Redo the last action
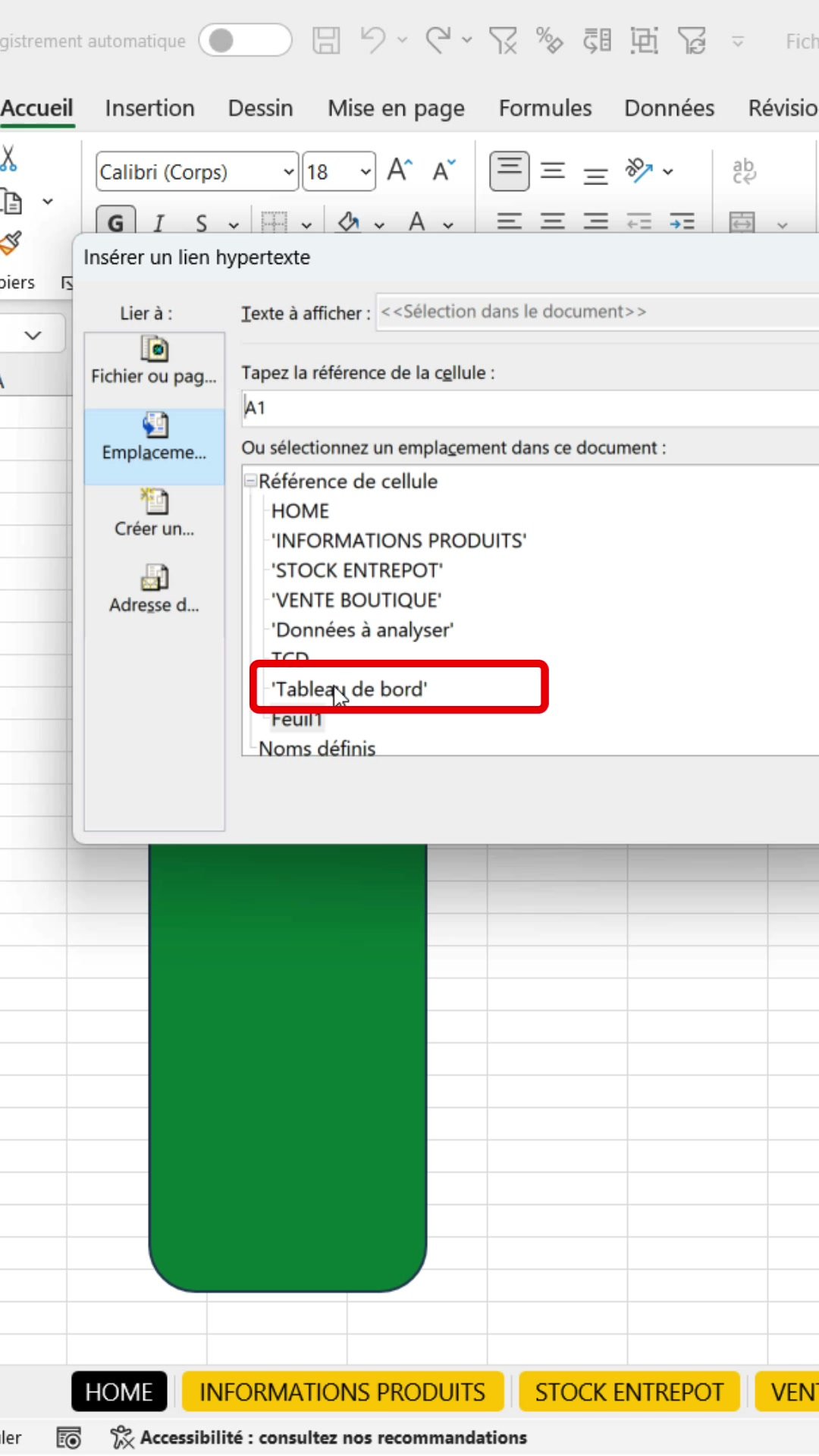The width and height of the screenshot is (819, 1456). (438, 39)
